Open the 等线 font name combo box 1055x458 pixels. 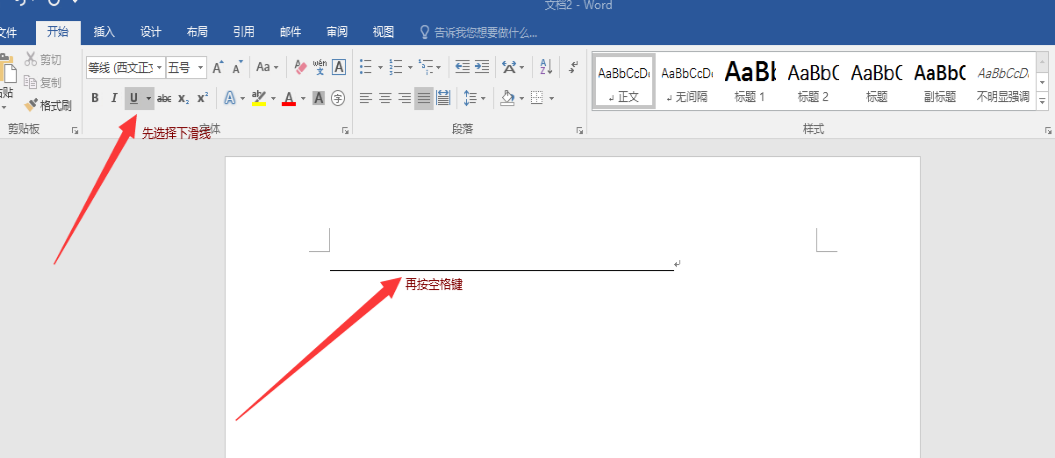click(x=126, y=67)
